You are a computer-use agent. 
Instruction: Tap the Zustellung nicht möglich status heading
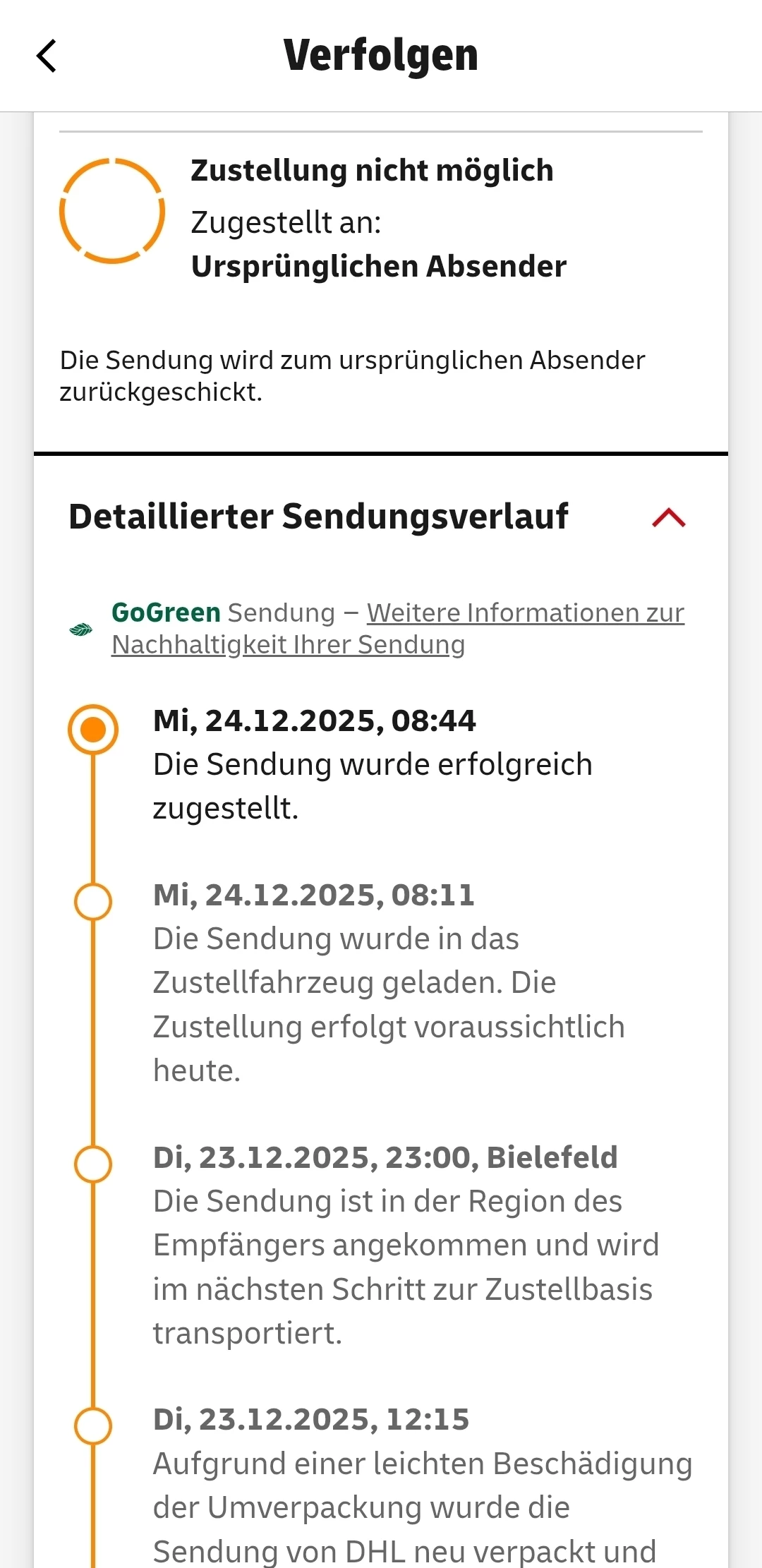(x=372, y=171)
